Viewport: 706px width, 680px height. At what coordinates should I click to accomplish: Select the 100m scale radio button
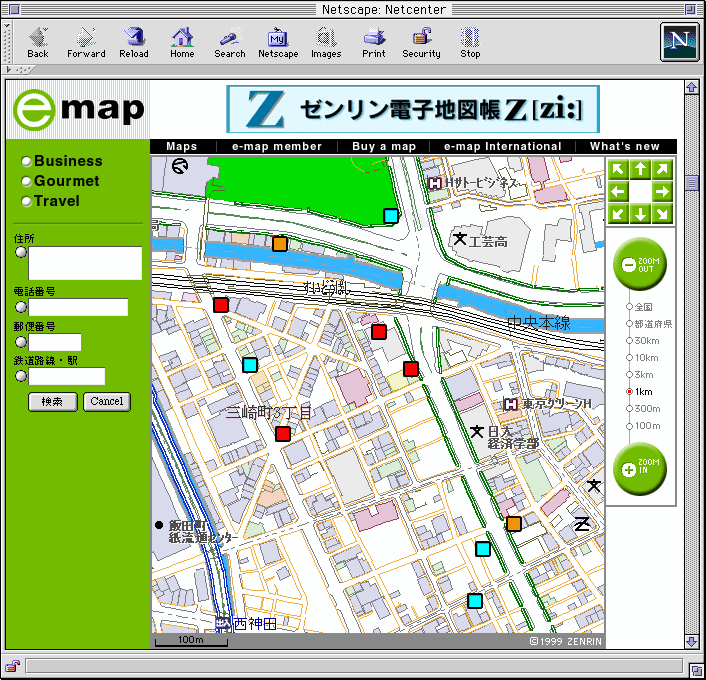click(629, 426)
